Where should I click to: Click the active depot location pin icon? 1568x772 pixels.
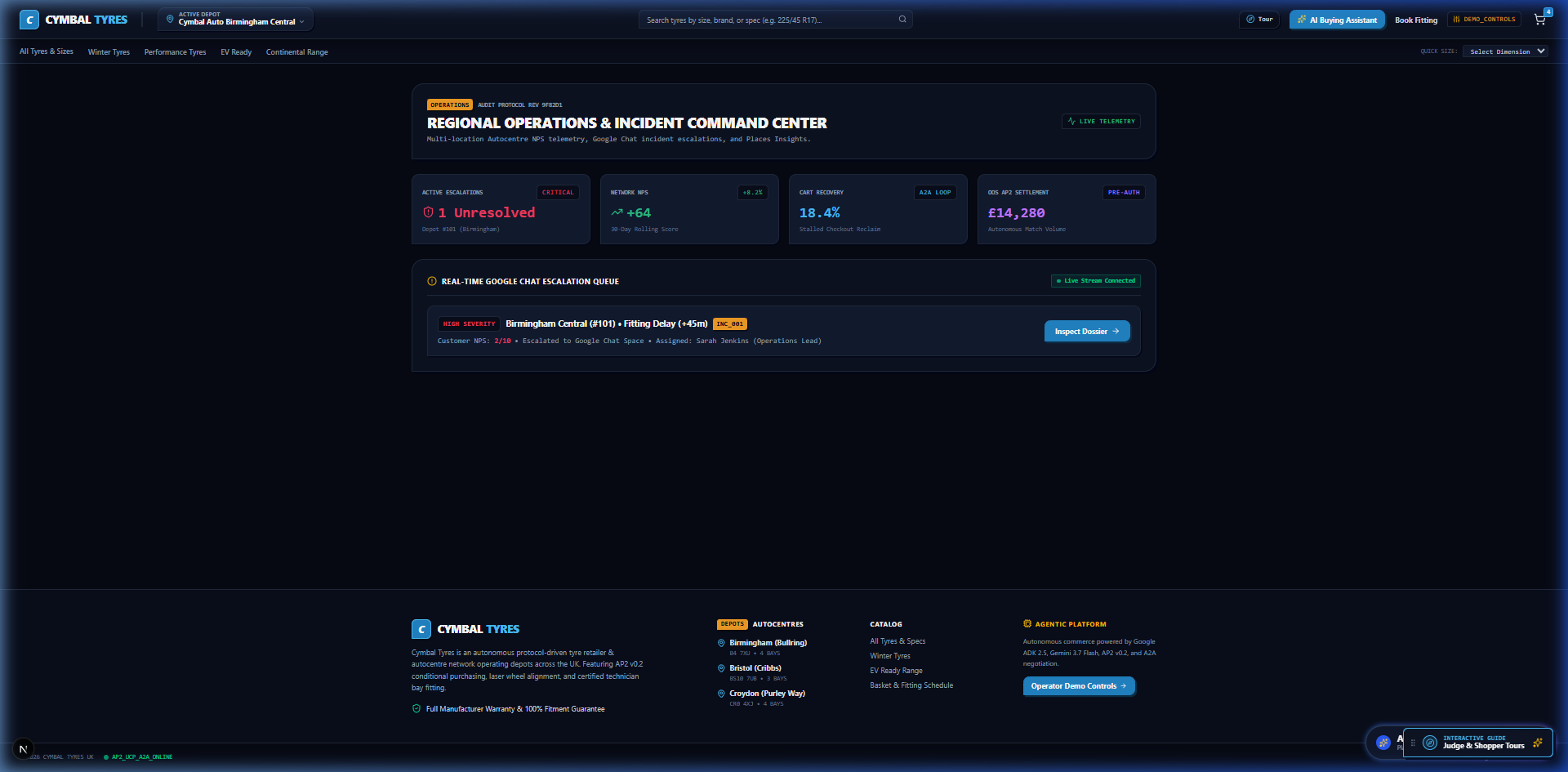[x=170, y=20]
